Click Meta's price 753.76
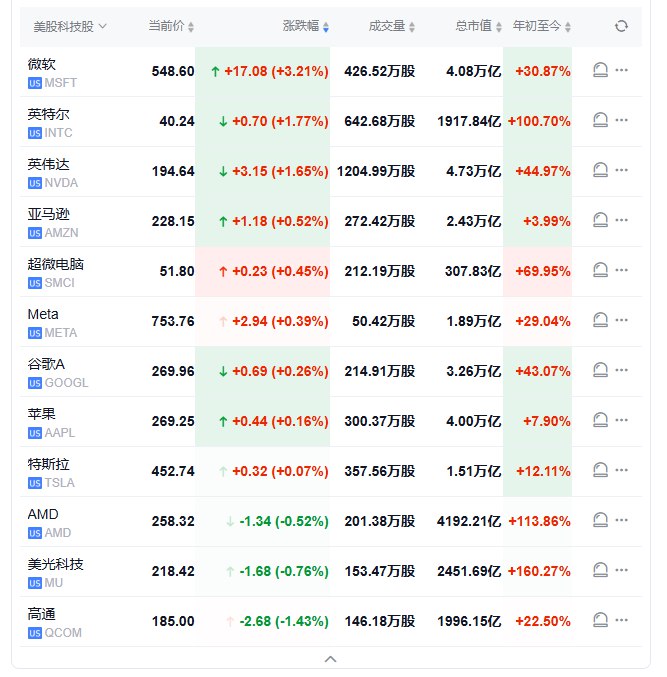 pyautogui.click(x=173, y=321)
